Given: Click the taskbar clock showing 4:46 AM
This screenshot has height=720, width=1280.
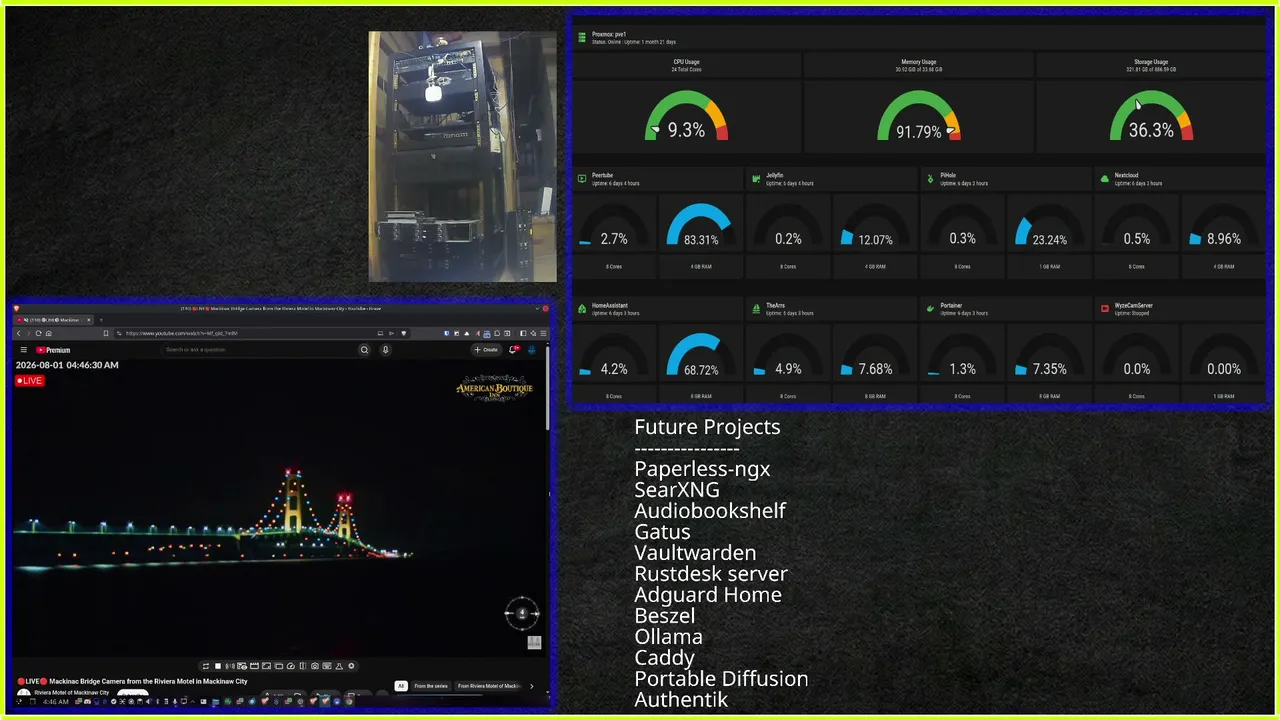Looking at the screenshot, I should pos(56,702).
